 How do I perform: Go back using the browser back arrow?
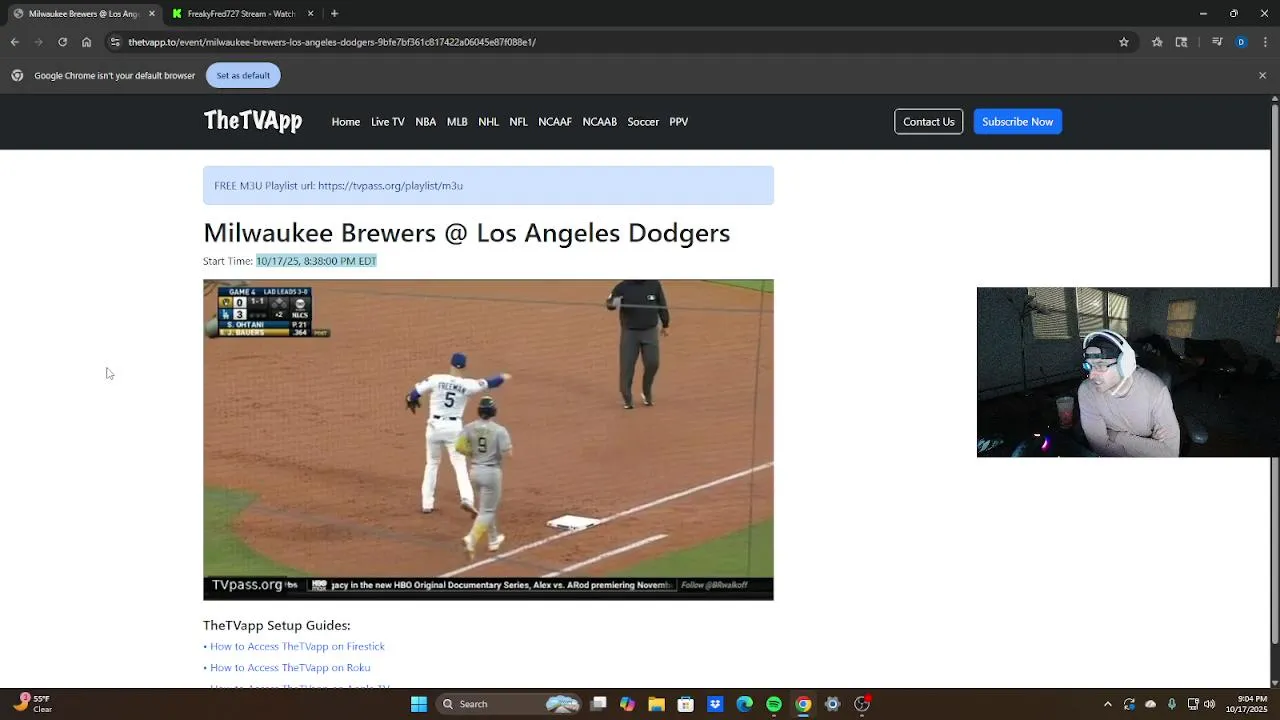coord(14,42)
